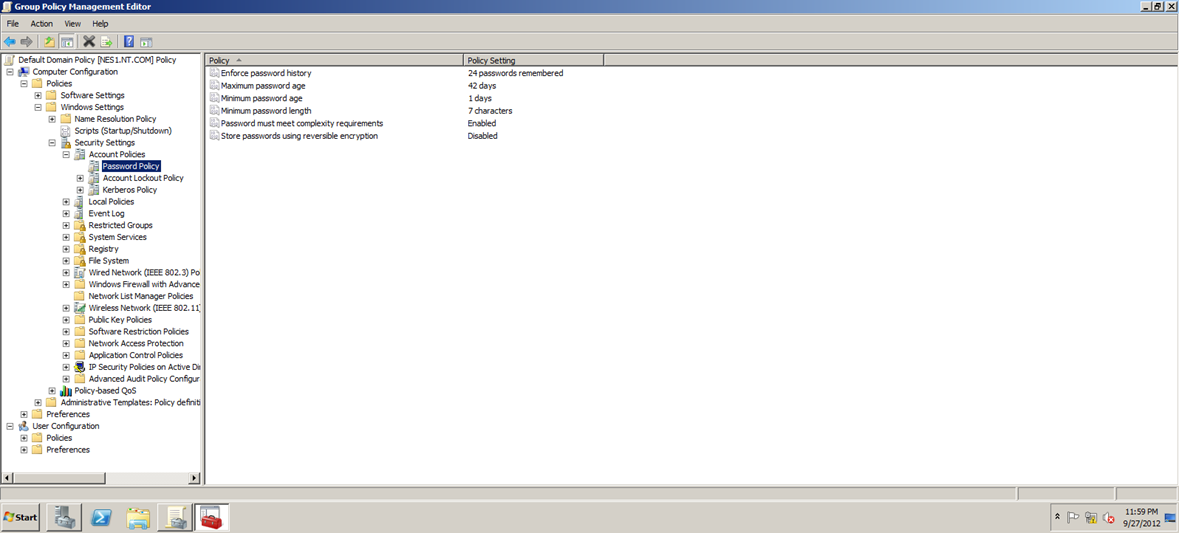
Task: Select Software Restriction Policies in tree
Action: click(x=138, y=332)
